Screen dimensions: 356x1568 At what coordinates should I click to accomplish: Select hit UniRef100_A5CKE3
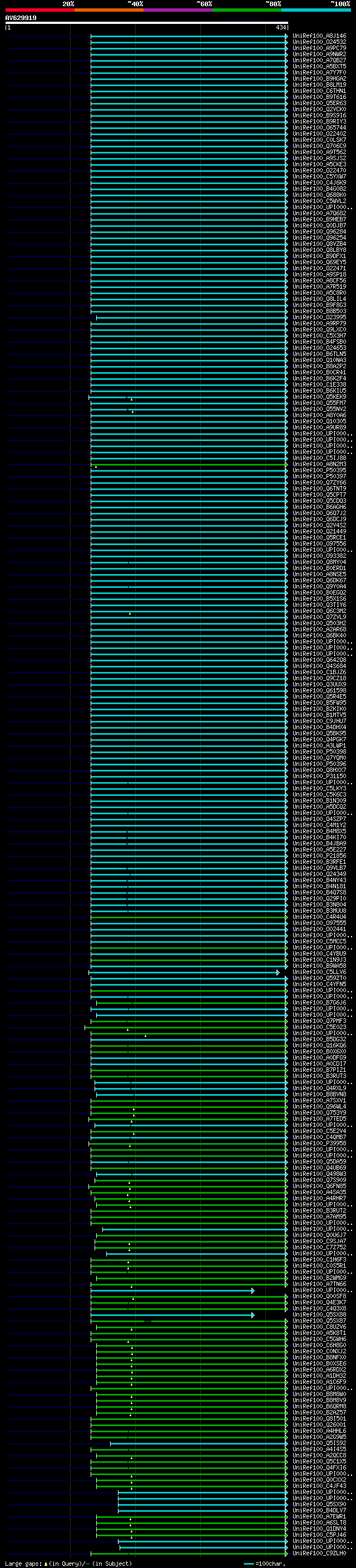tap(319, 164)
